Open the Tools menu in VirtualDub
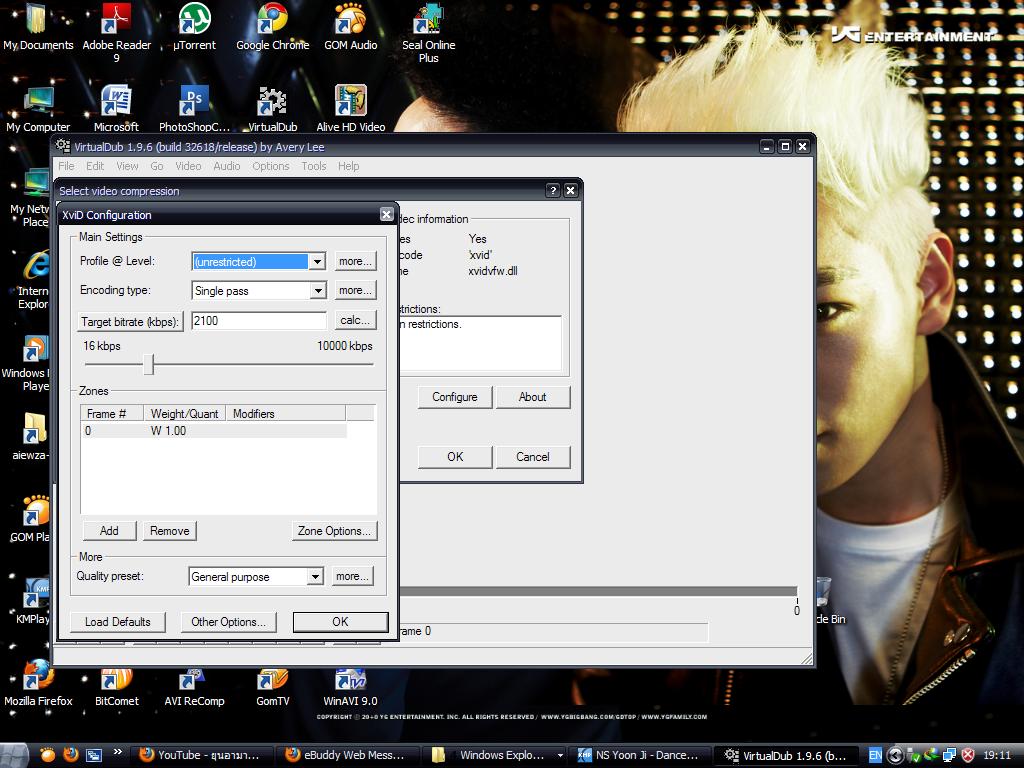Screen dimensions: 1024x768 (x=313, y=166)
